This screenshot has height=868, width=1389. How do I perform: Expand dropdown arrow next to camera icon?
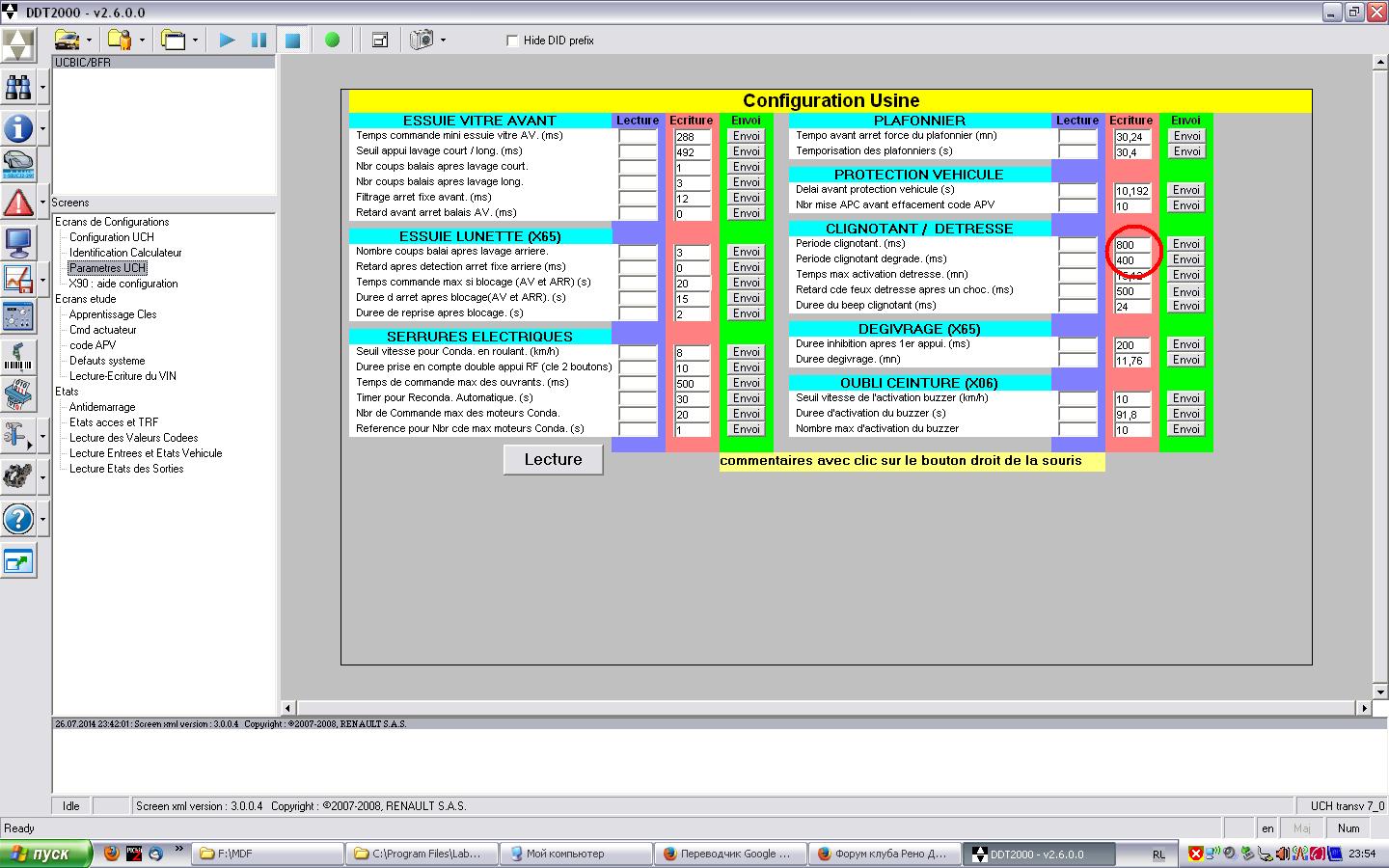click(x=443, y=41)
